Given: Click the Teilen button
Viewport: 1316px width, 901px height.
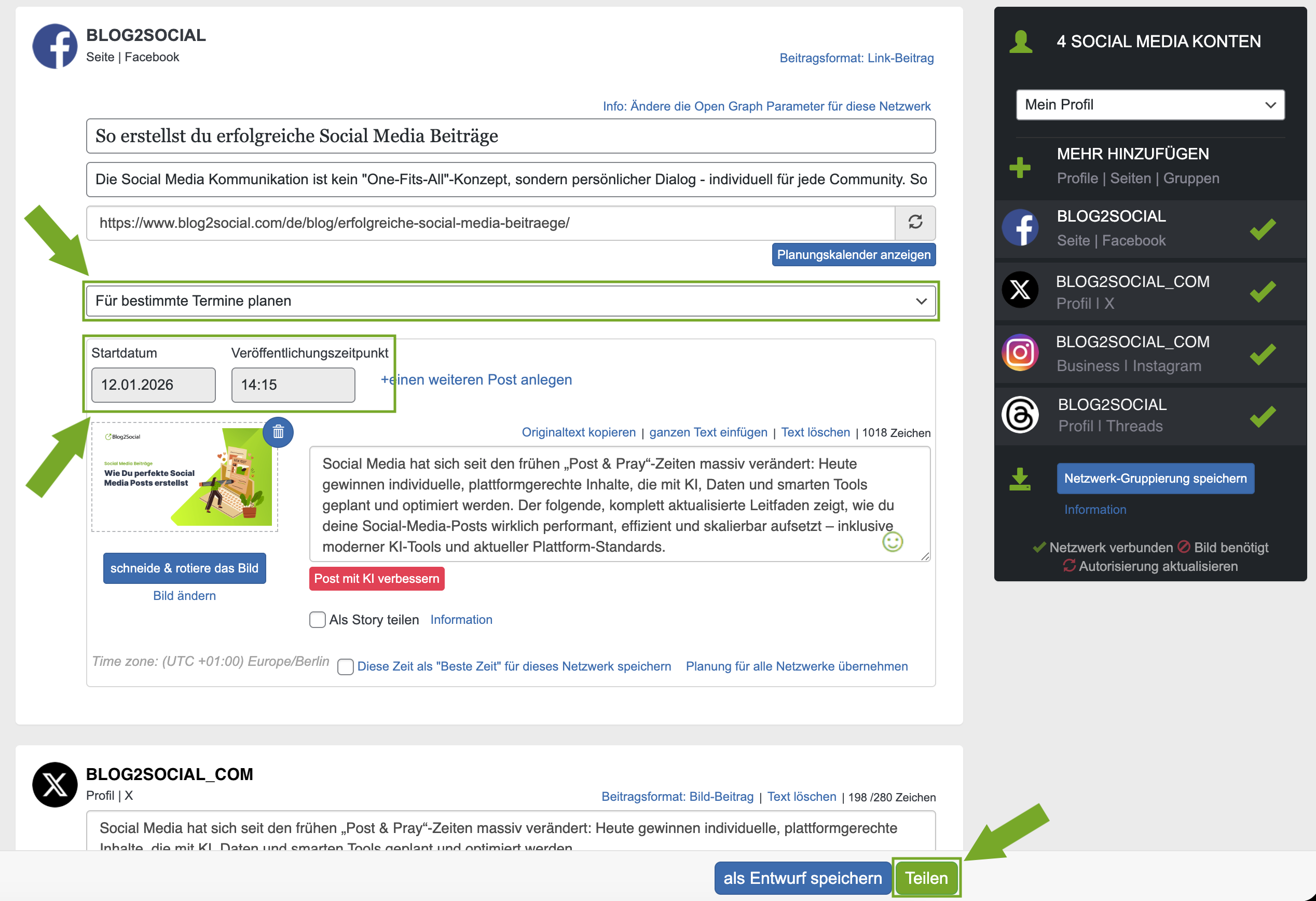Looking at the screenshot, I should pos(926,878).
